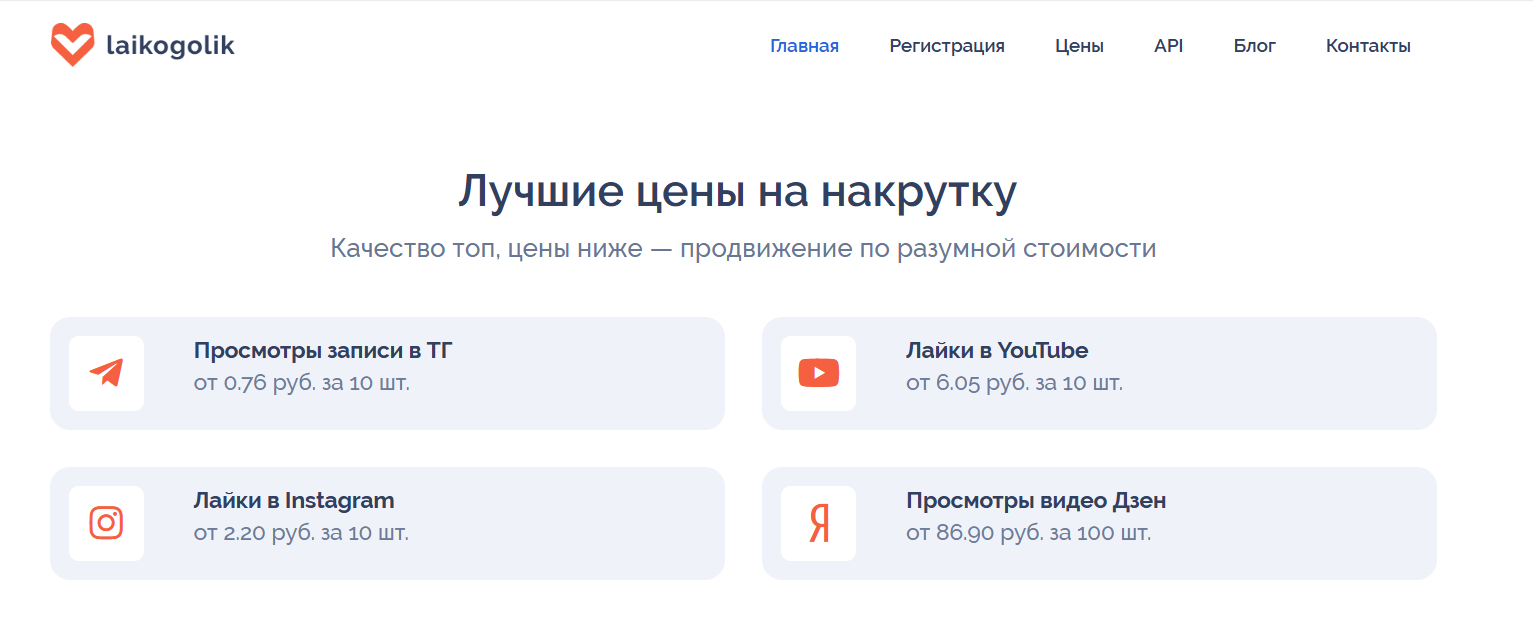Visit the Блог section
Viewport: 1533px width, 619px height.
coord(1255,46)
